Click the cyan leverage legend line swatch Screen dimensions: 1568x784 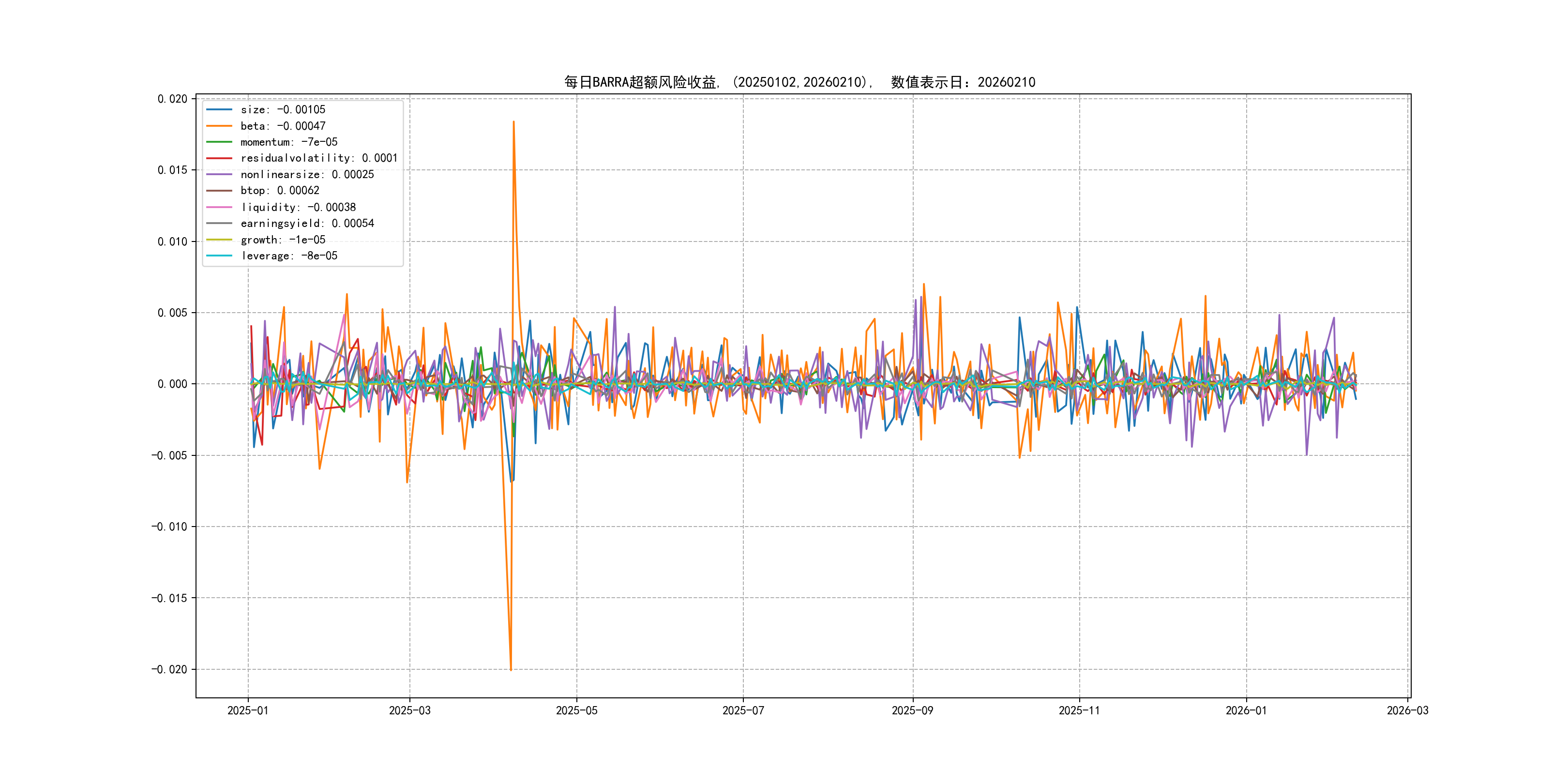(x=219, y=256)
